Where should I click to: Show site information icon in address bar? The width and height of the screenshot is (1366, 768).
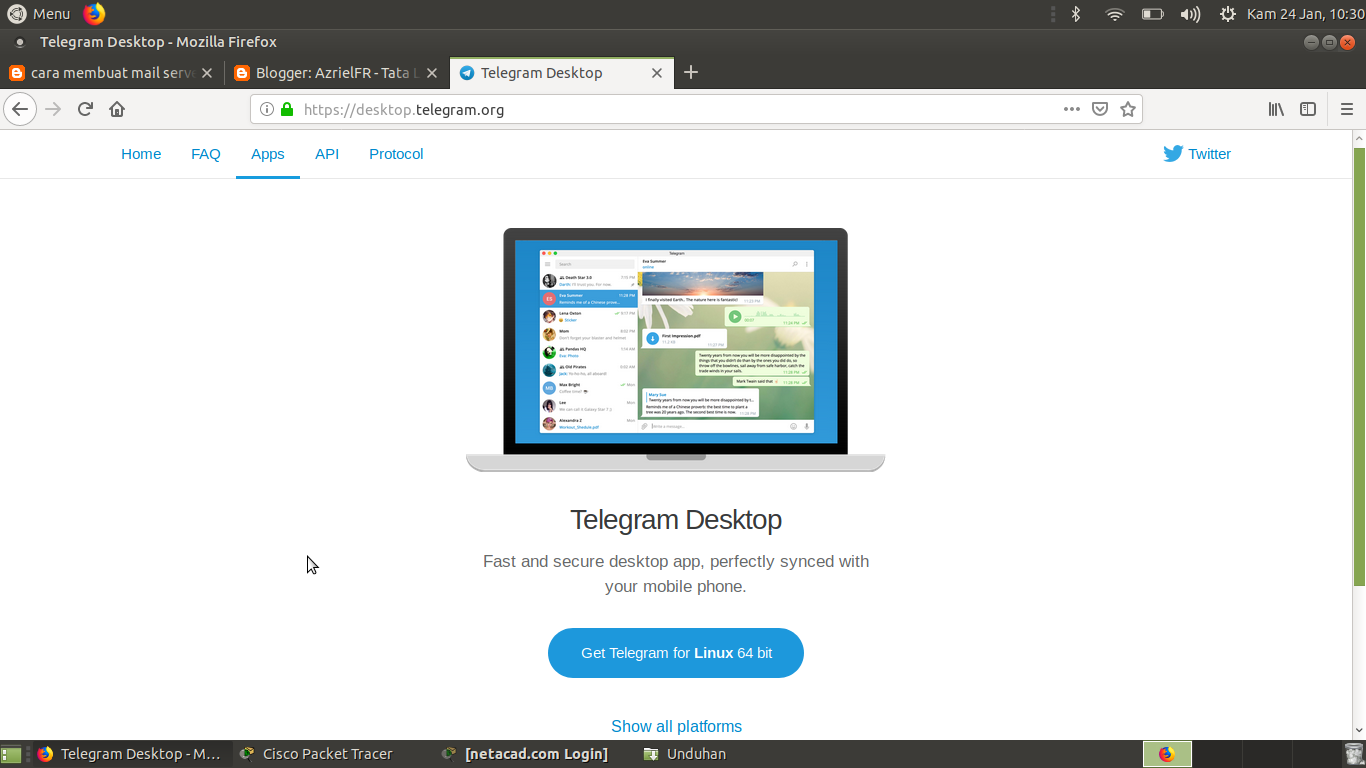point(267,109)
